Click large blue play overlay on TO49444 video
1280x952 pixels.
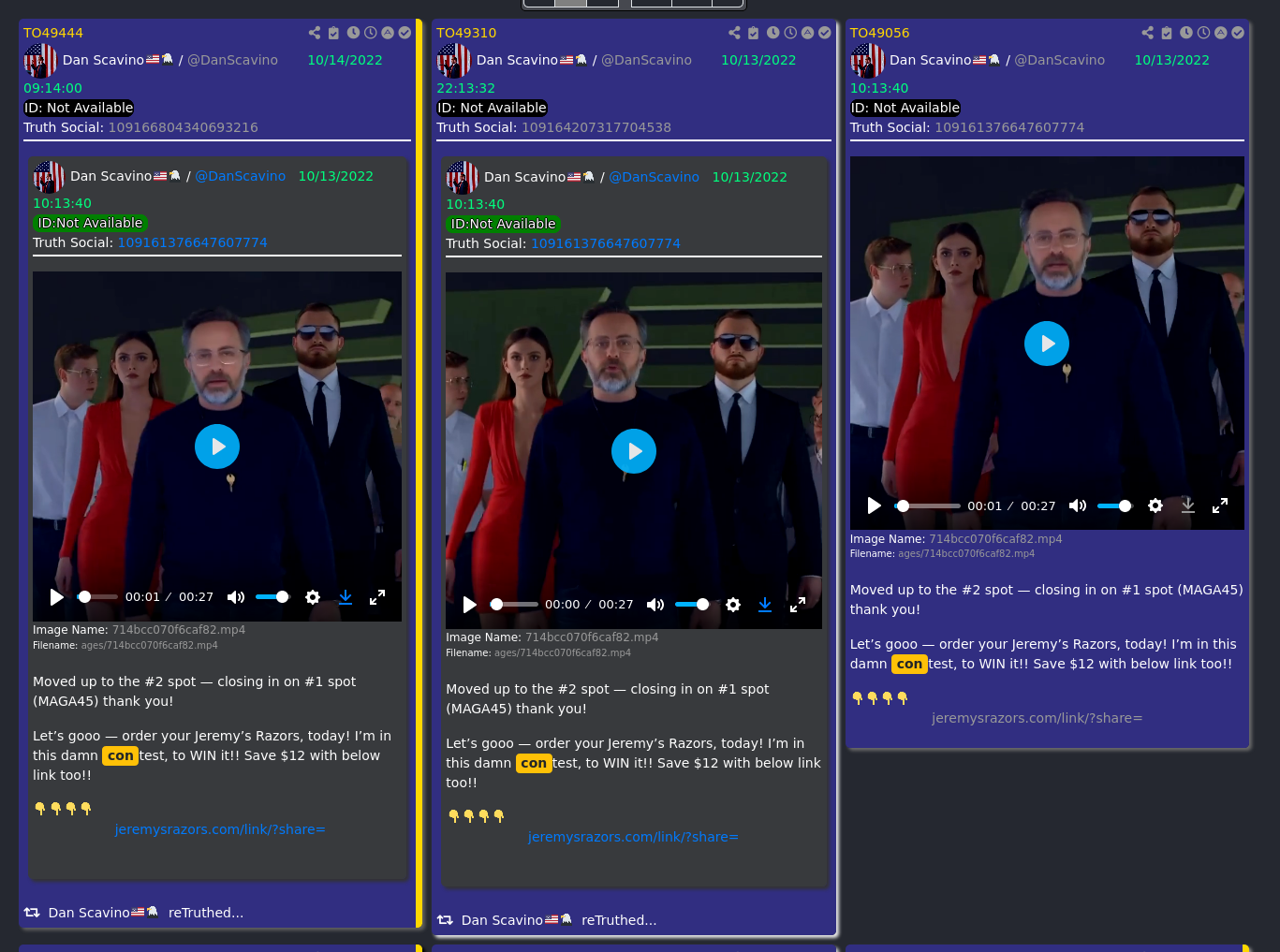pyautogui.click(x=217, y=447)
